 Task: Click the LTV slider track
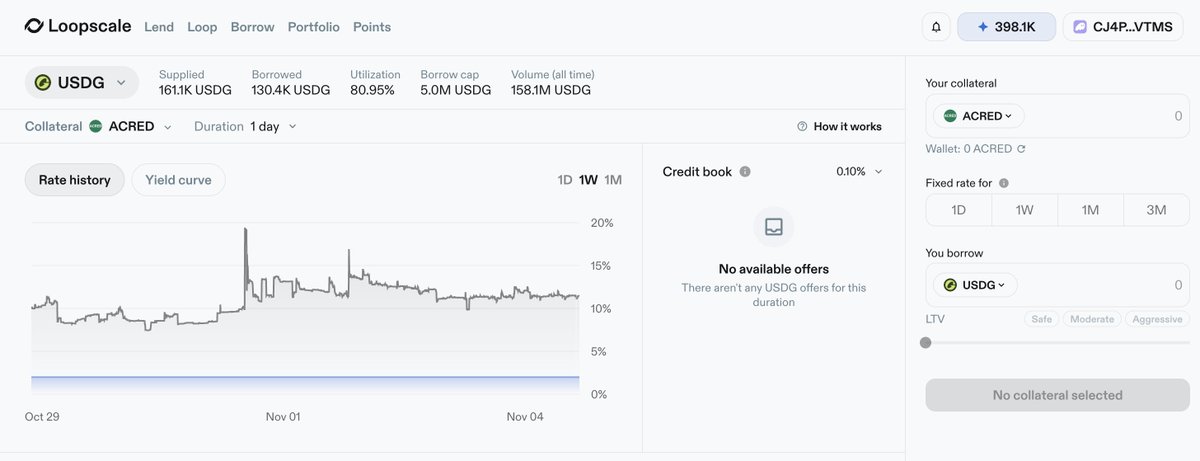pyautogui.click(x=1058, y=342)
